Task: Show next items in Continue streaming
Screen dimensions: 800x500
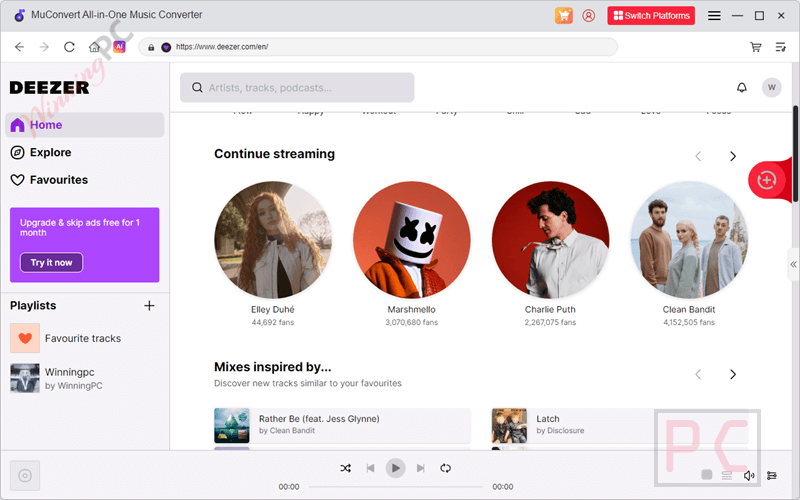Action: [733, 156]
